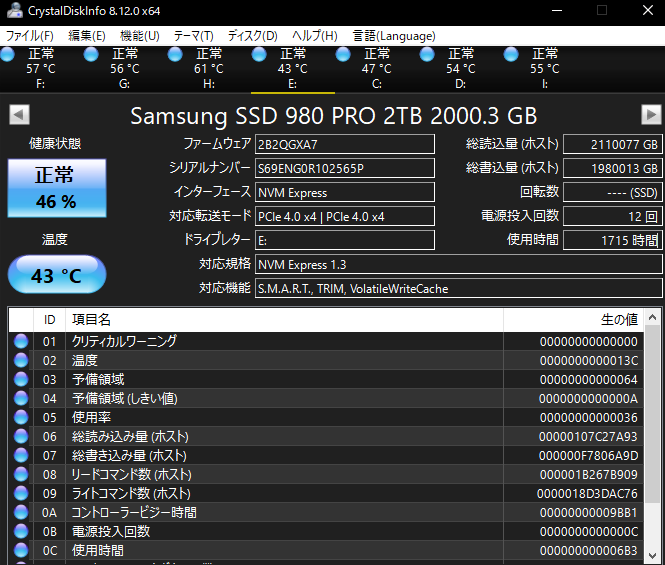Click status orb of row 07 総書き込み量

pyautogui.click(x=21, y=455)
